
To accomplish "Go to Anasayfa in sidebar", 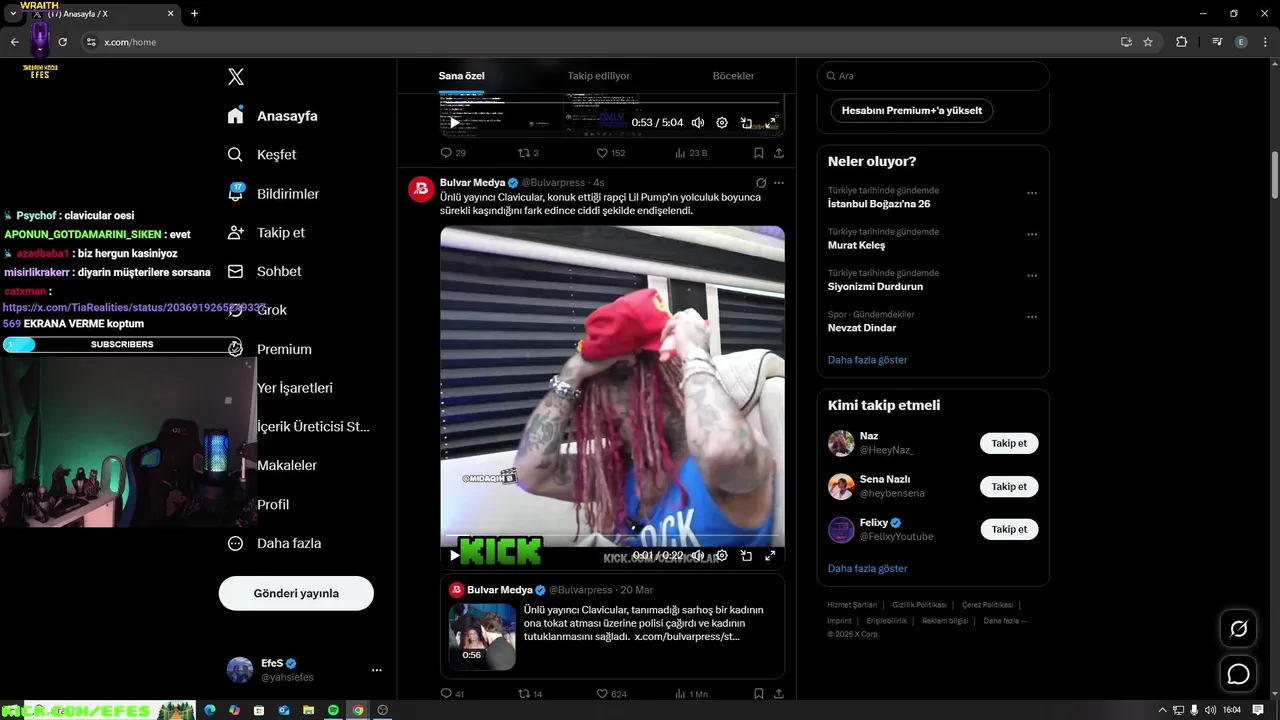I will click(x=272, y=116).
